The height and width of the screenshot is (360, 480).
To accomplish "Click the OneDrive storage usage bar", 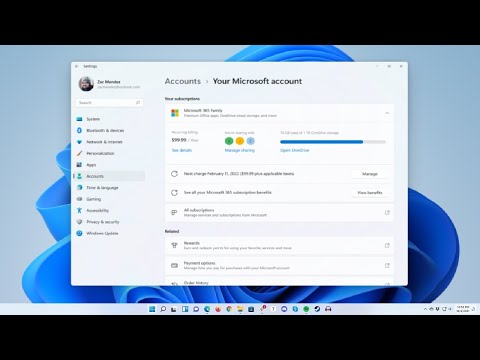I will click(x=333, y=142).
